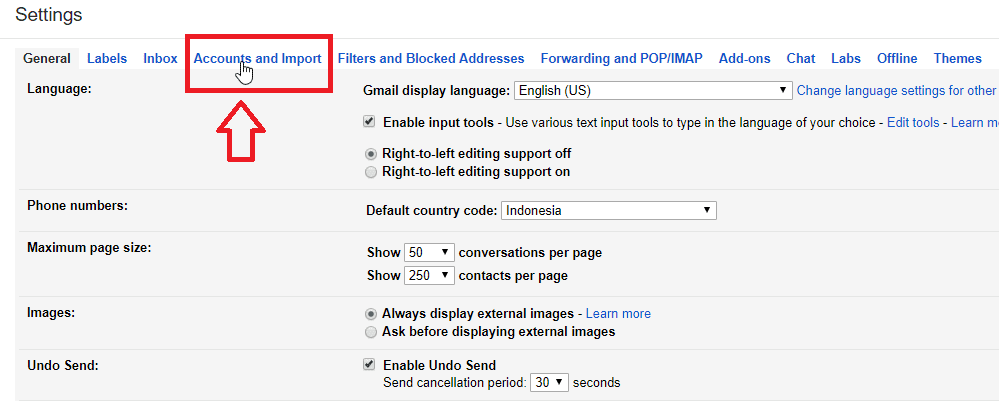
Task: Select Always display external images
Action: click(x=371, y=314)
